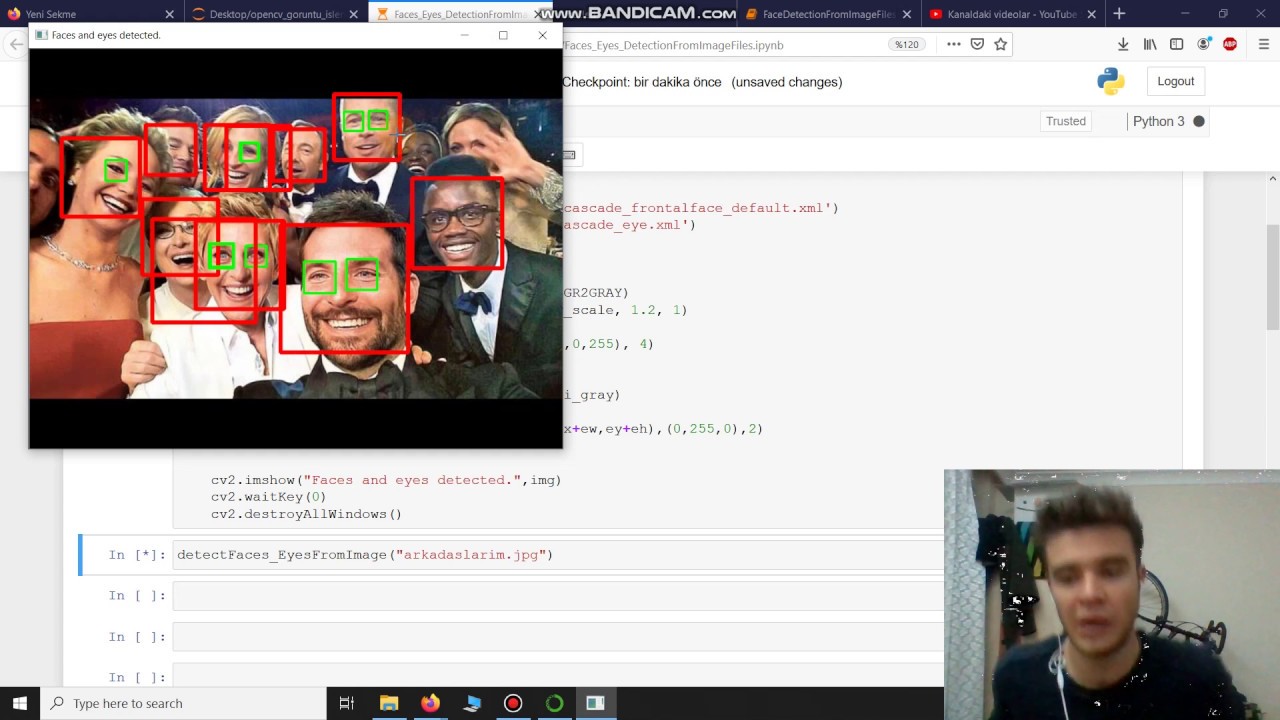Image resolution: width=1280 pixels, height=720 pixels.
Task: Close the Kanaldaki videolar YouTube tab
Action: tap(1091, 14)
